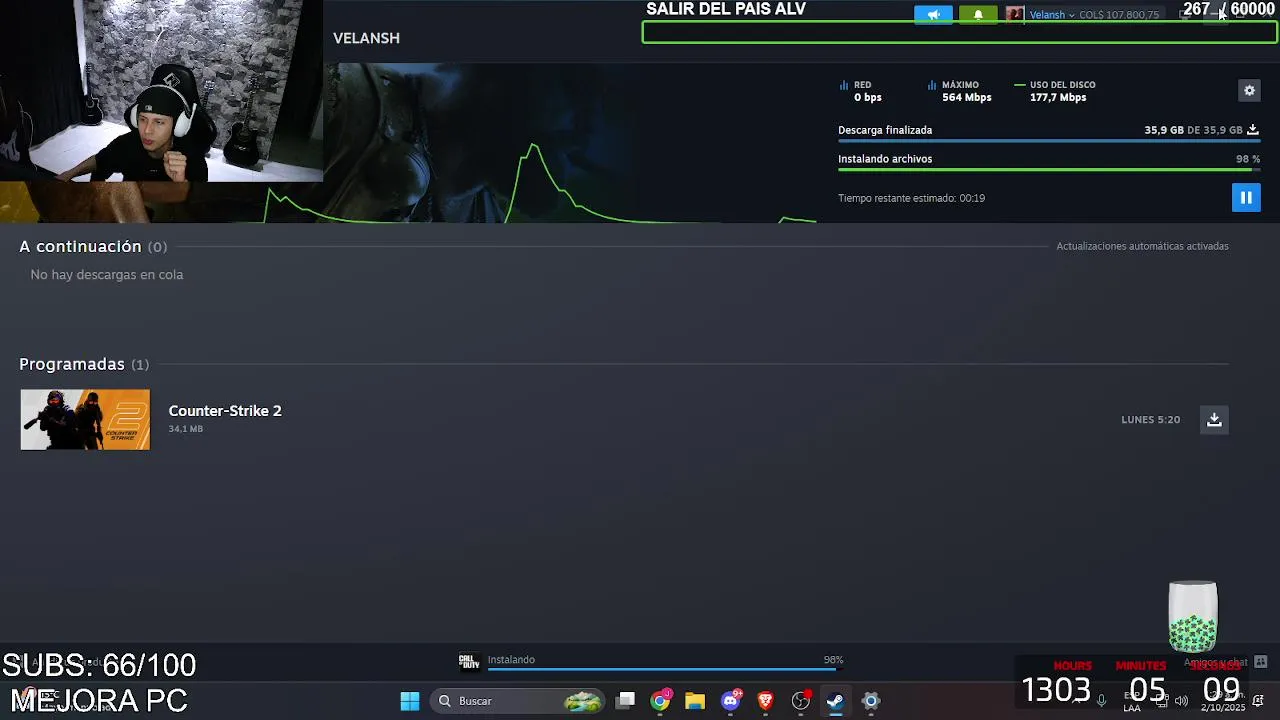
Task: Click the VELANSH tab label
Action: tap(366, 38)
